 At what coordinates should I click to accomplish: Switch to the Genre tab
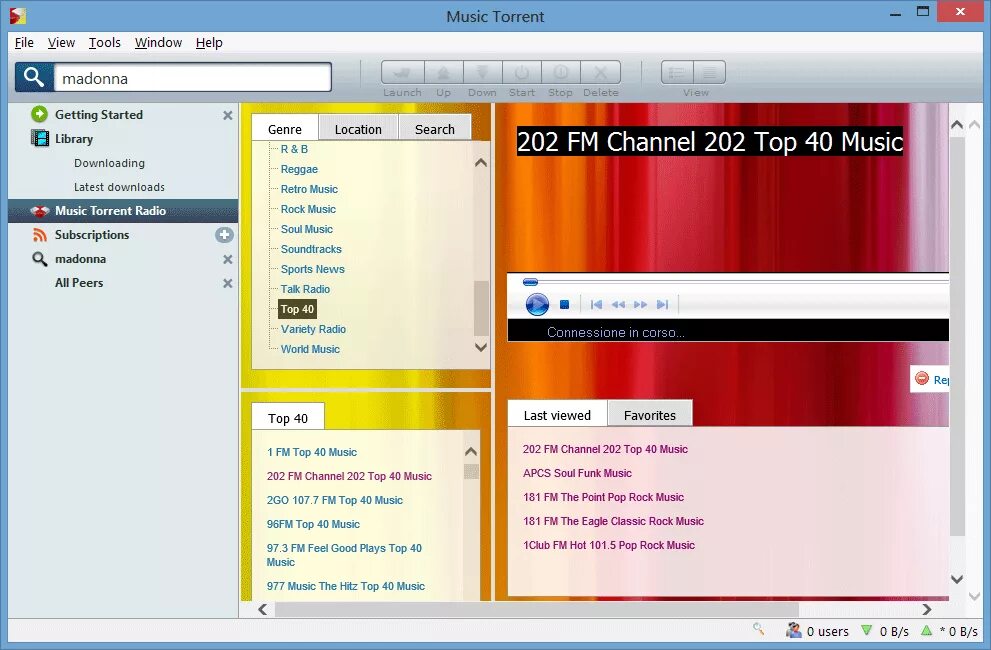(x=285, y=128)
